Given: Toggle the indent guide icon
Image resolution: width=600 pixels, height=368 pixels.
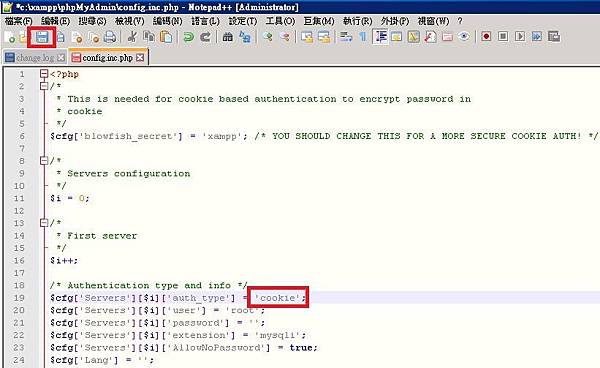Looking at the screenshot, I should (380, 37).
